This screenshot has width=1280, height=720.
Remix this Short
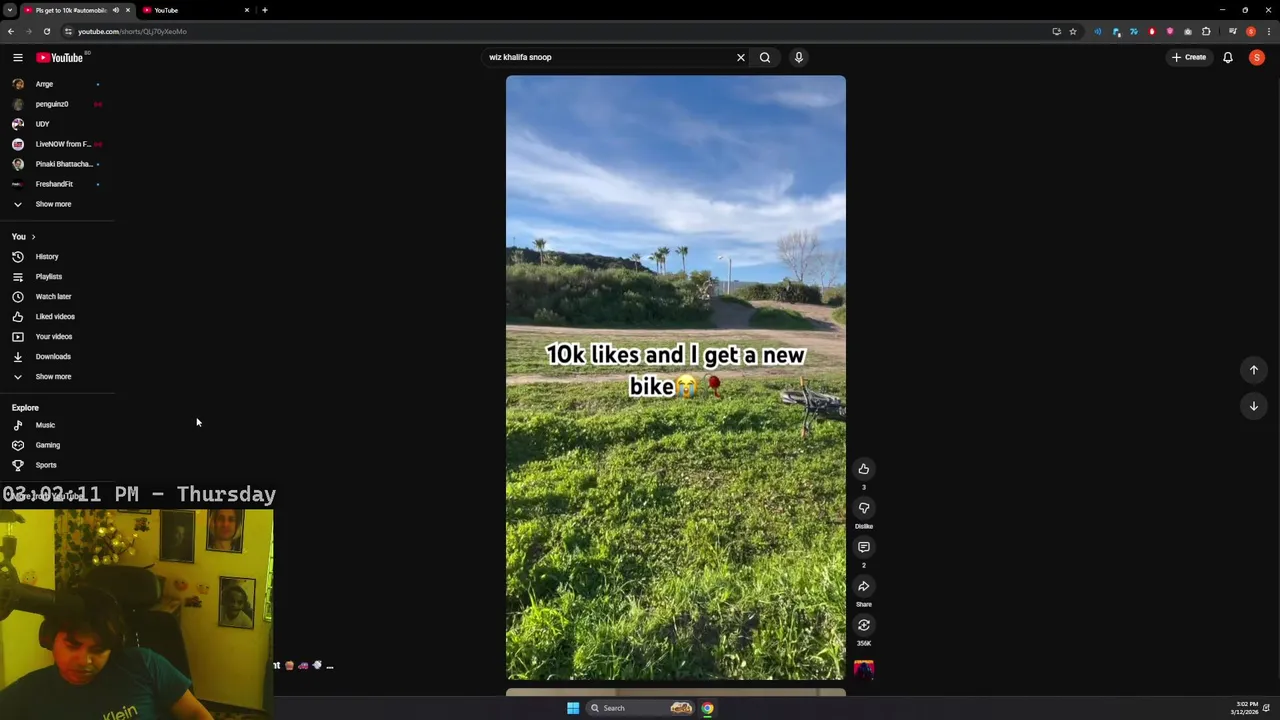click(x=864, y=625)
